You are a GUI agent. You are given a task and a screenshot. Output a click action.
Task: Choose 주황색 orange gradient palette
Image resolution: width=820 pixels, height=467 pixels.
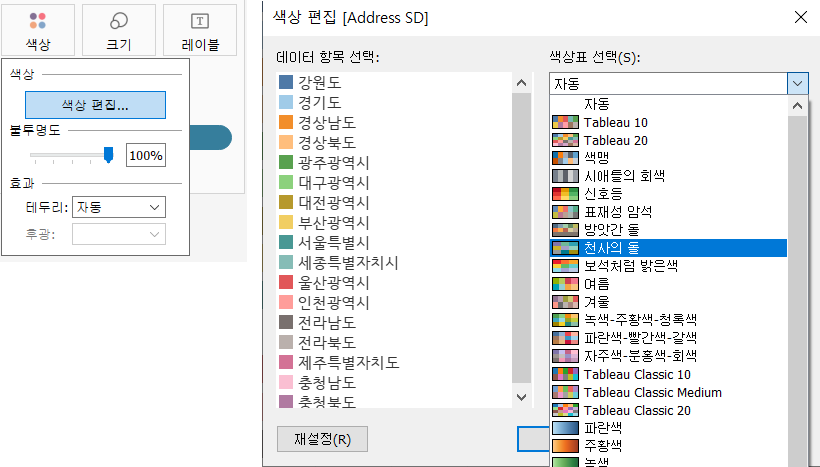[x=669, y=446]
